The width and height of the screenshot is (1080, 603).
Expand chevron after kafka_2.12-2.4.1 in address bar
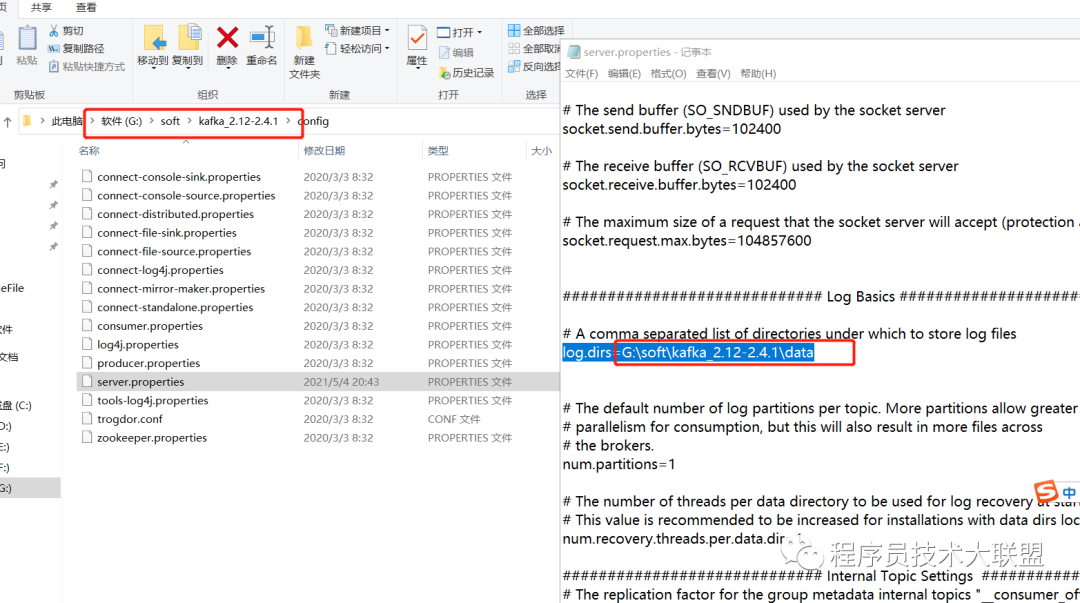(x=288, y=121)
